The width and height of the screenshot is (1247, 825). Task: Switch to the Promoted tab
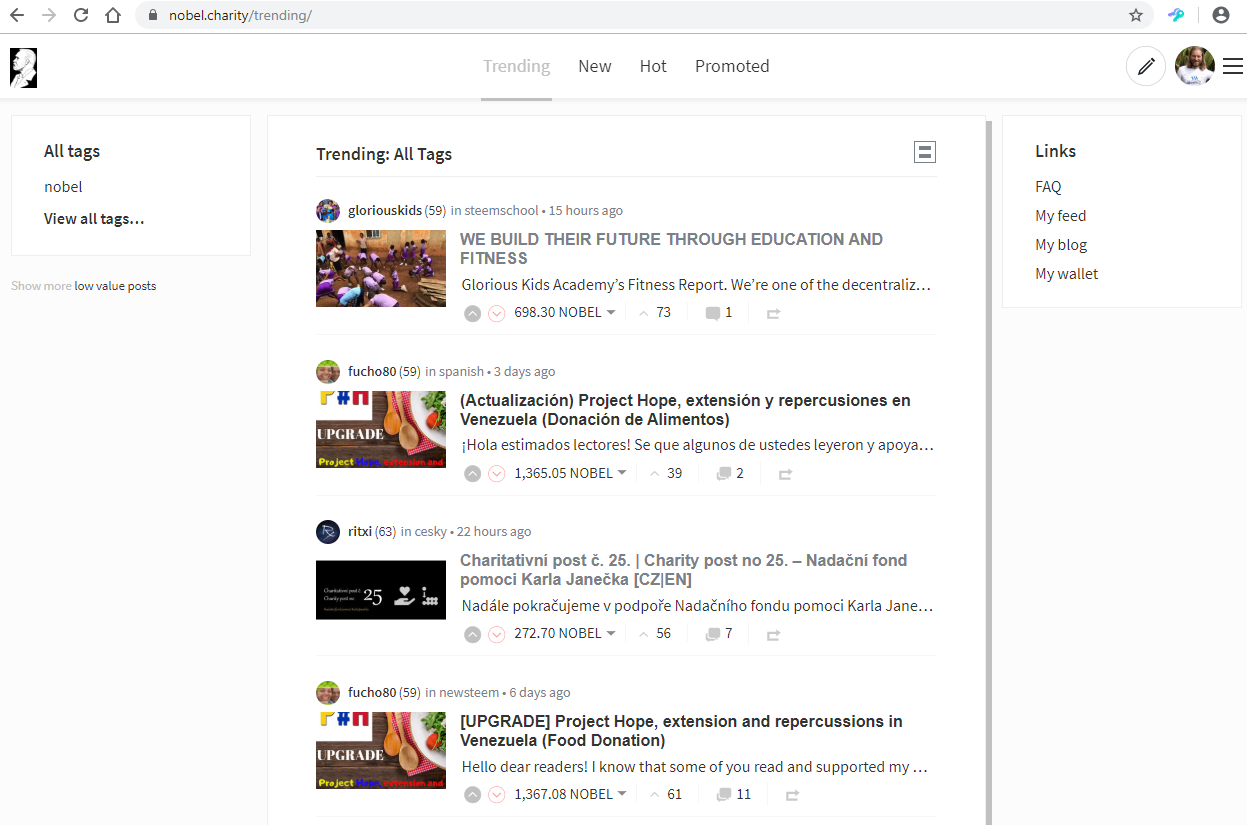(732, 66)
